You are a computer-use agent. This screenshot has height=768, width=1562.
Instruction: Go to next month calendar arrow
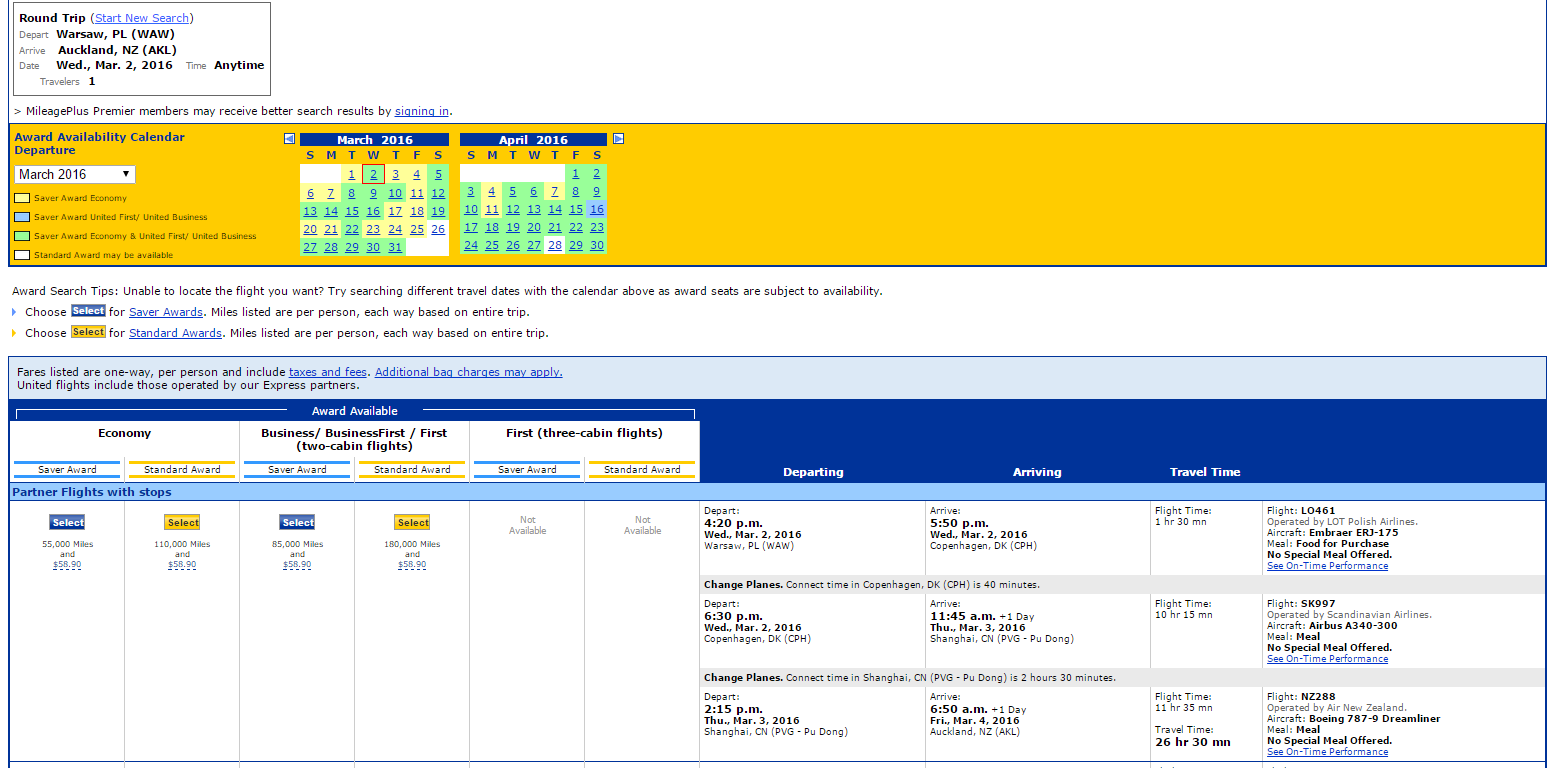(618, 139)
